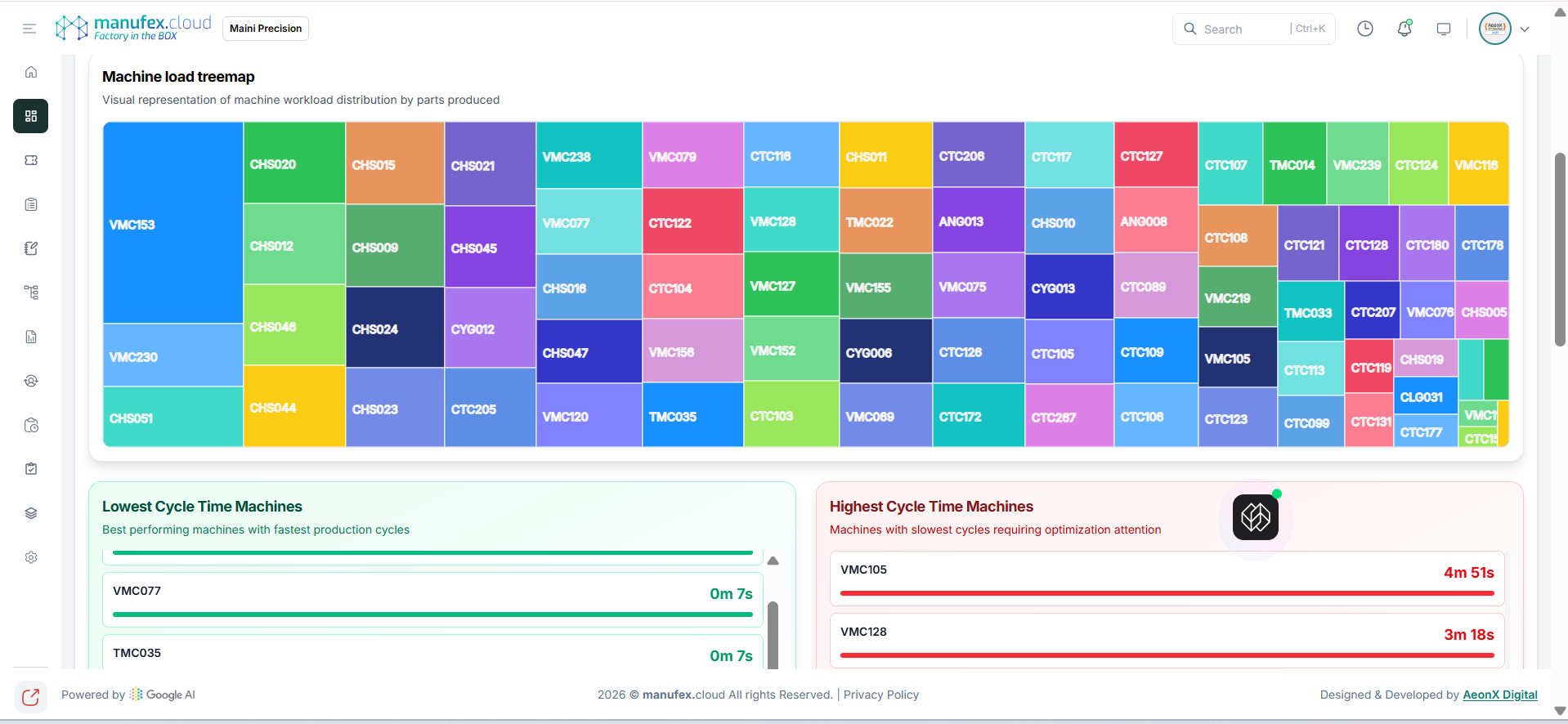
Task: Click the VMC077 green progress bar
Action: [432, 614]
